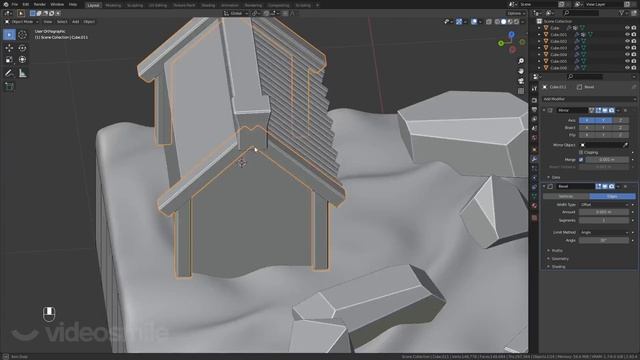Viewport: 640px width, 360px height.
Task: Choose the 3D Cursor tool
Action: 22,35
